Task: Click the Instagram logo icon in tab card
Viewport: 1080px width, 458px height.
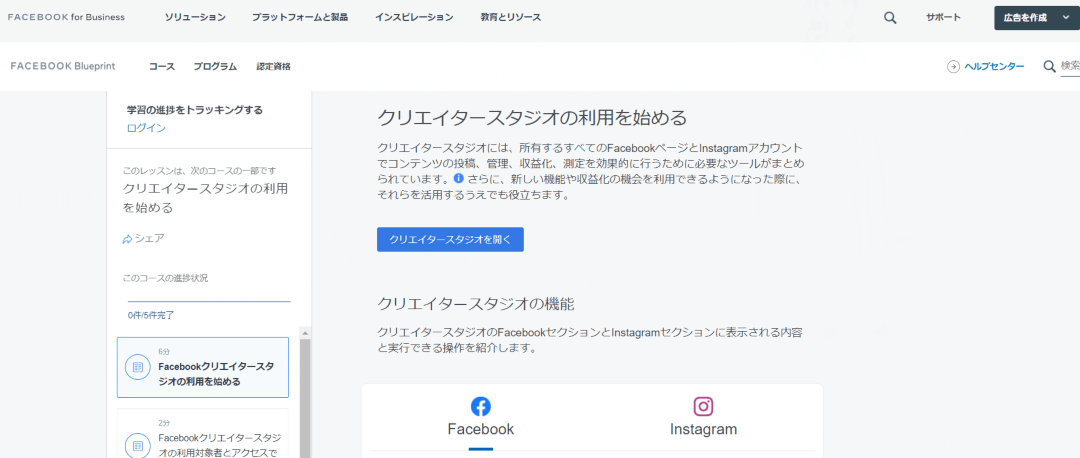Action: coord(703,406)
